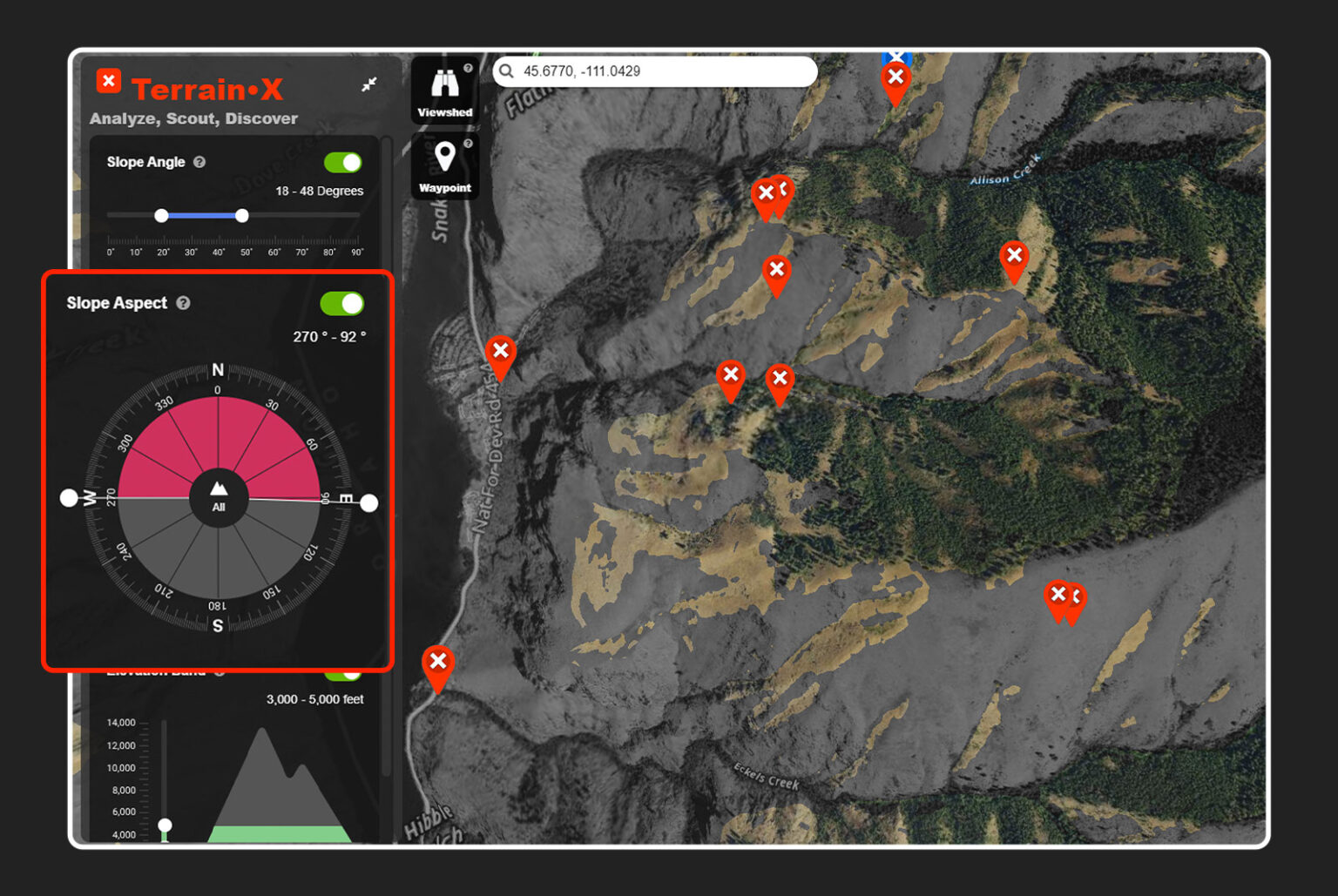Disable the Slope Aspect toggle
This screenshot has width=1338, height=896.
[x=341, y=303]
